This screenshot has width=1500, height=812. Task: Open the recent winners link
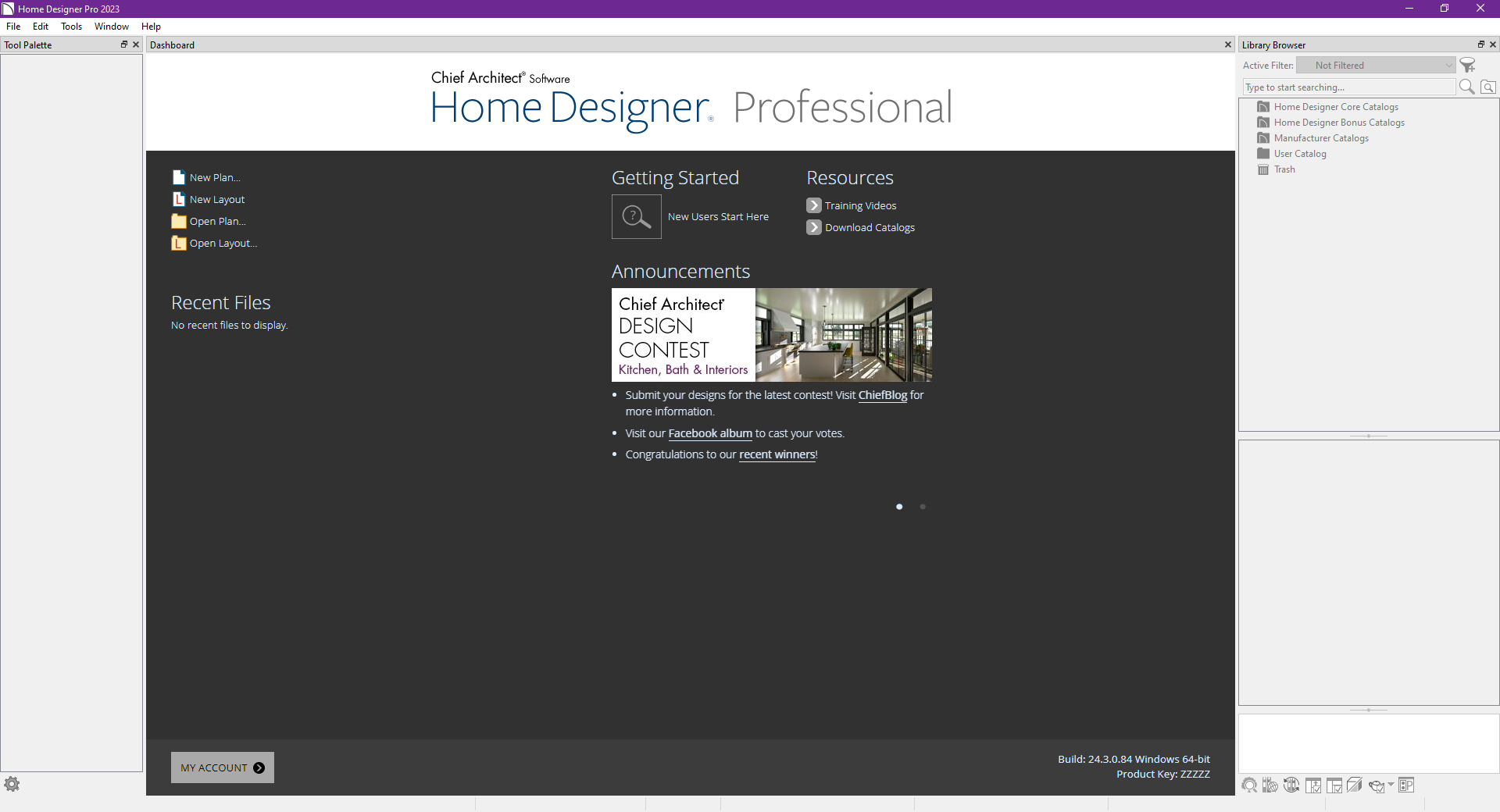[x=777, y=454]
